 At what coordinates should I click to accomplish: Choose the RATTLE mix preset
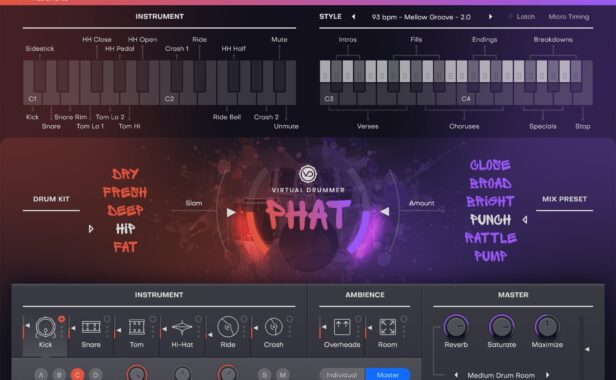490,238
